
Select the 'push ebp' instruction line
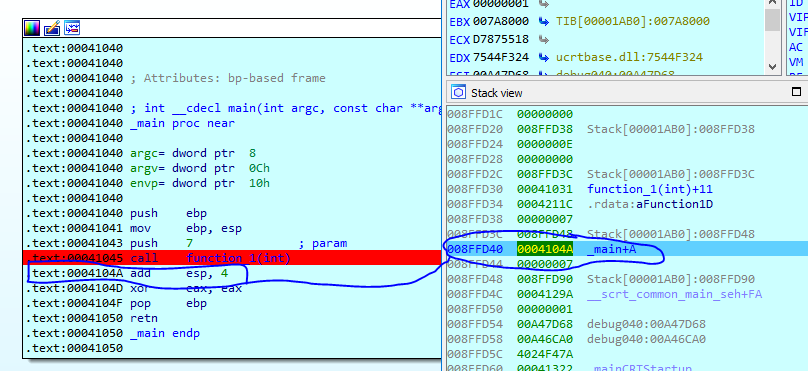(x=168, y=213)
